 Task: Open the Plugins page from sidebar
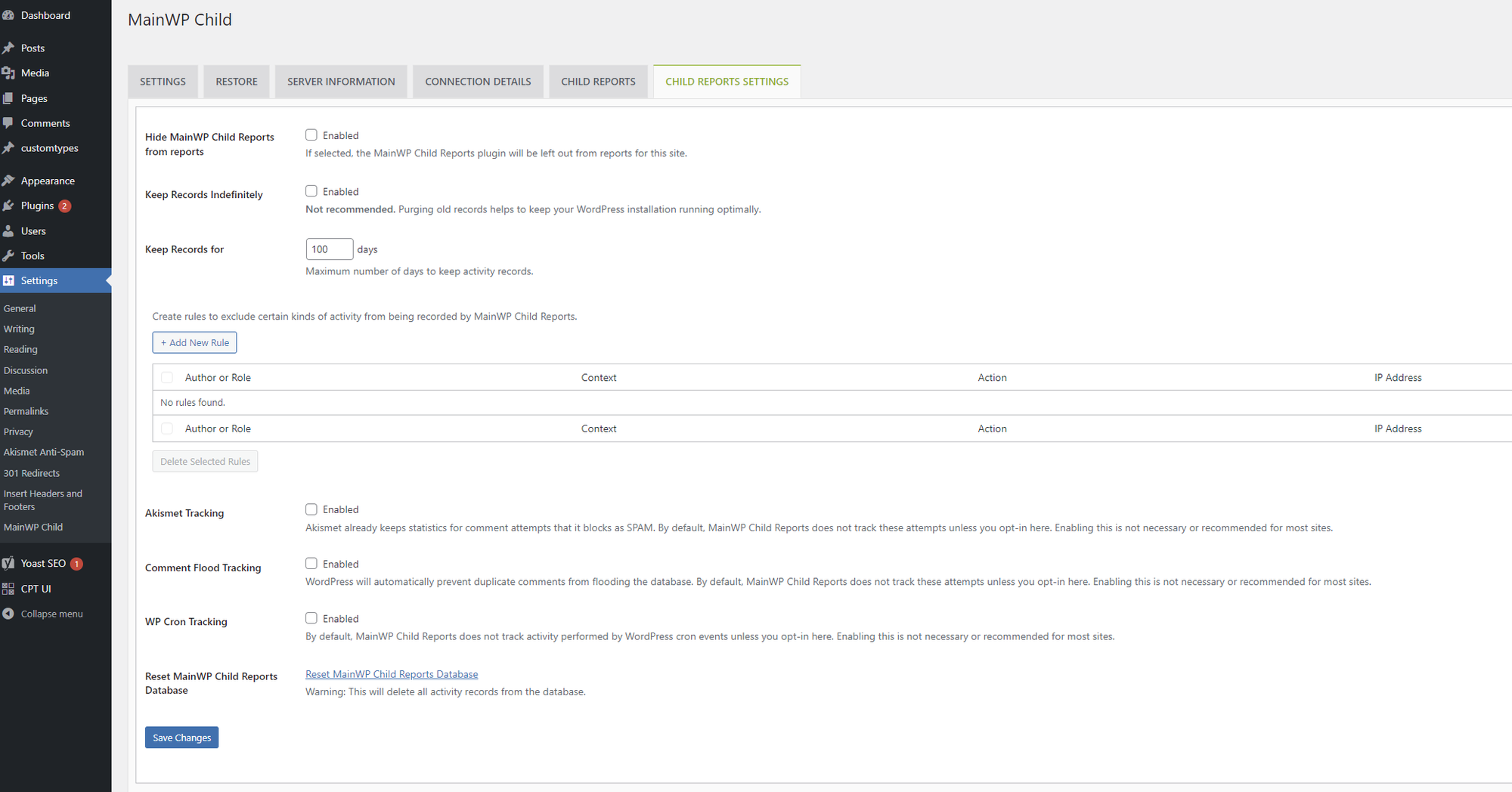[38, 205]
